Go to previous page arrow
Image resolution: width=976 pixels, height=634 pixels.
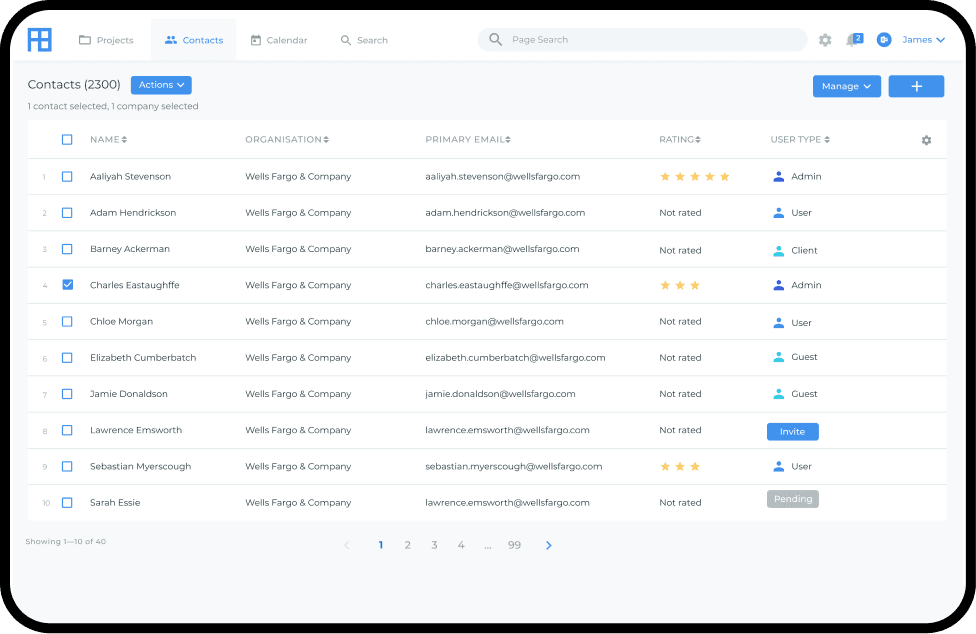tap(347, 545)
